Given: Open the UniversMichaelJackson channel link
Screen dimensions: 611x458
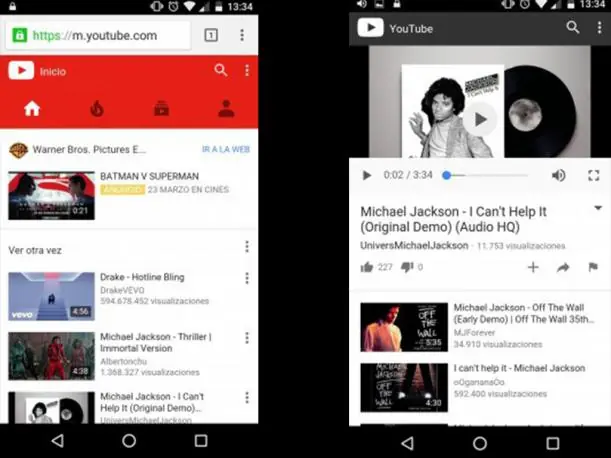Looking at the screenshot, I should point(414,246).
